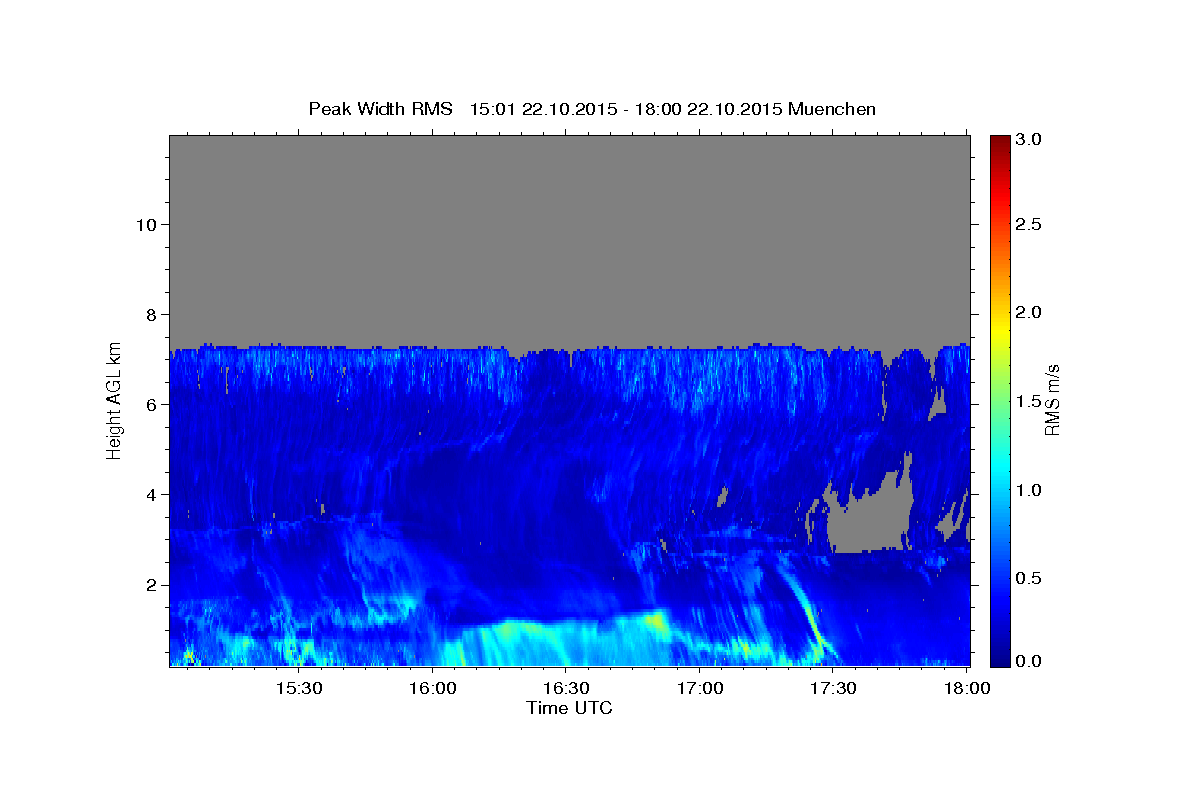Click the colorbar value '0.5'

(1028, 578)
